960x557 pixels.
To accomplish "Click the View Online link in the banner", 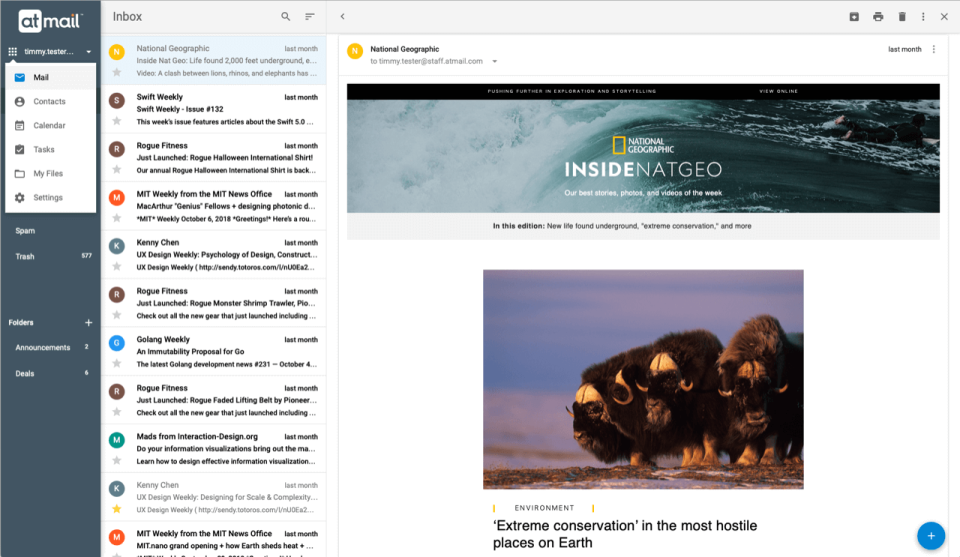I will pyautogui.click(x=778, y=91).
